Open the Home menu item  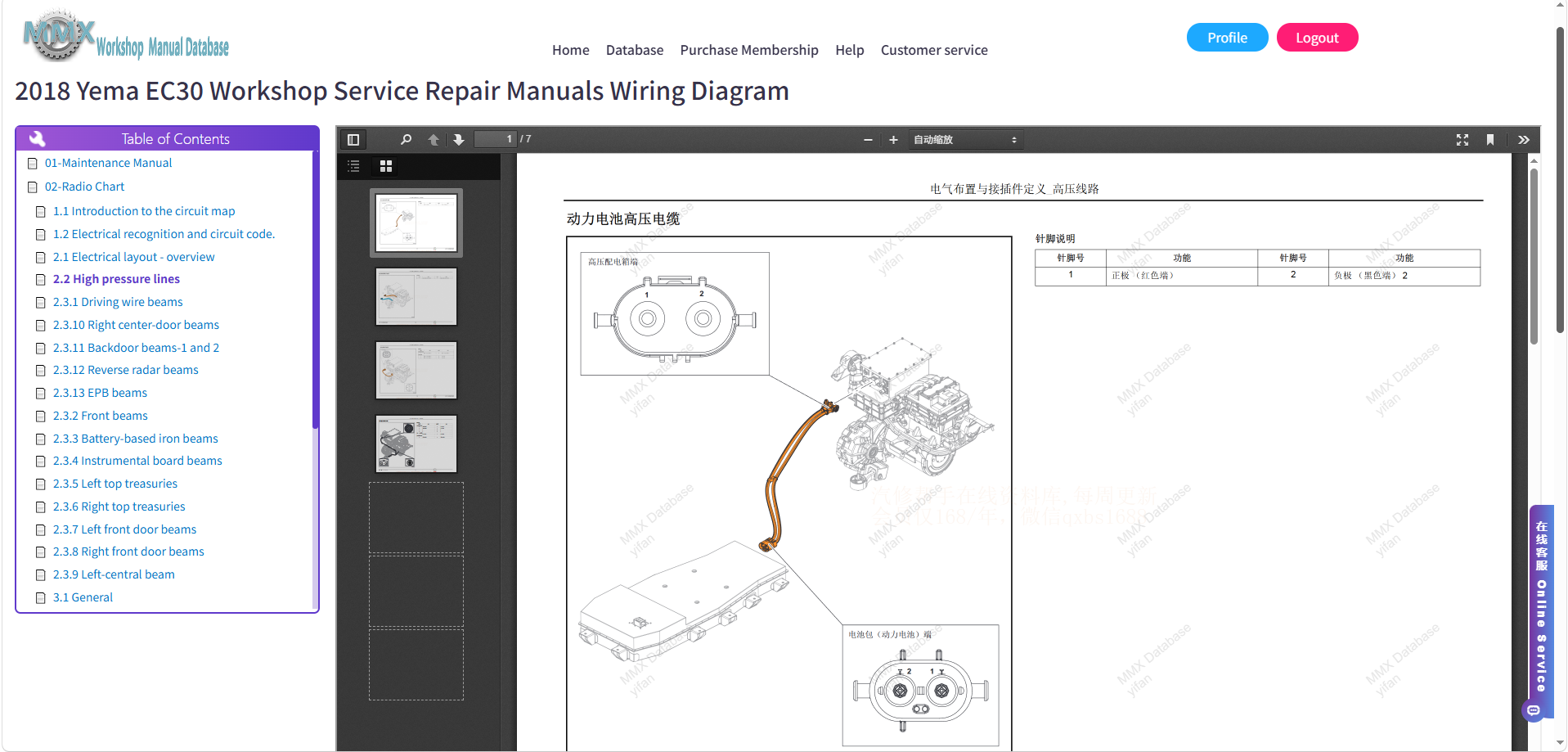[570, 50]
